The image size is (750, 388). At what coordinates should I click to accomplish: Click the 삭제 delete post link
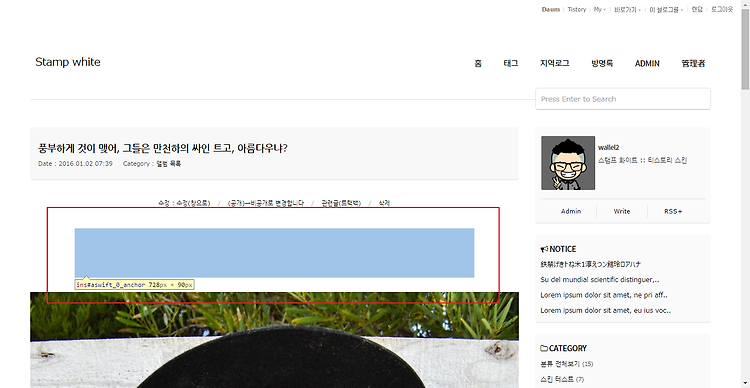coord(384,203)
